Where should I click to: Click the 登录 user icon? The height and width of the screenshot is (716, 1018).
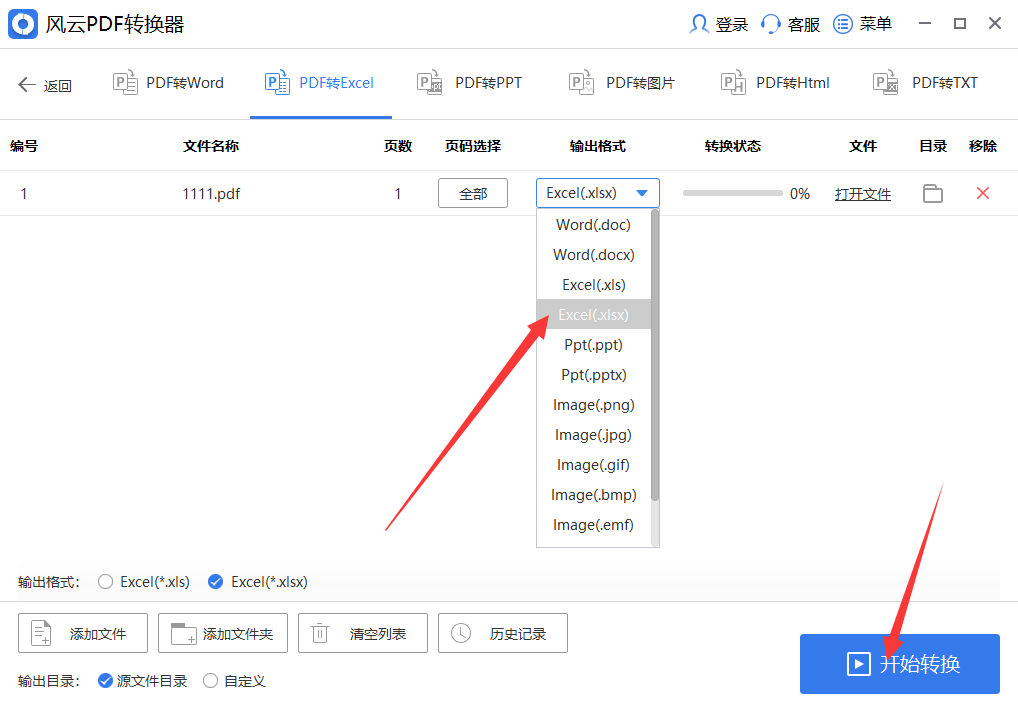point(699,24)
